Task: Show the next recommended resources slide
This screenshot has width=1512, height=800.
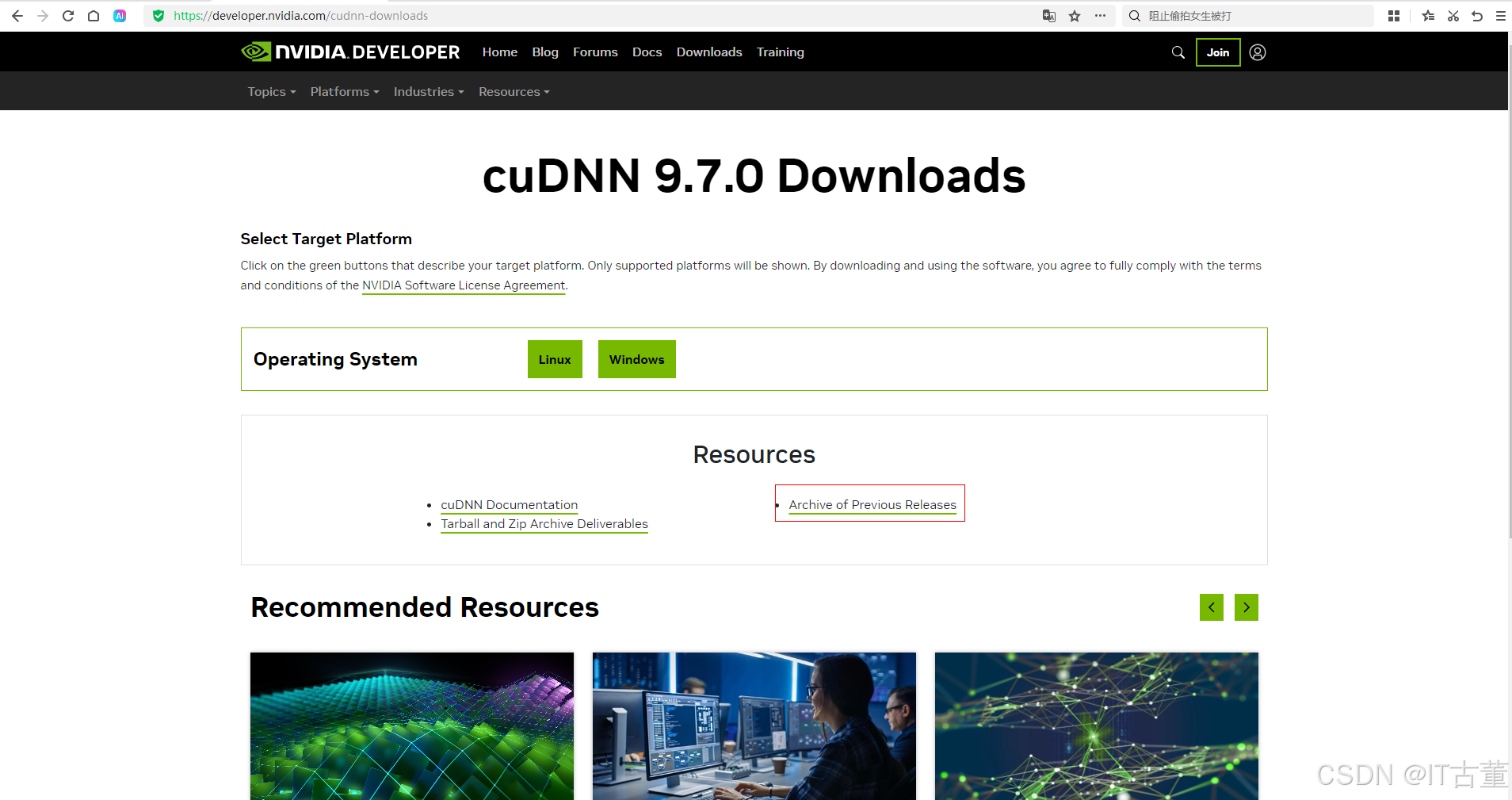Action: 1247,607
